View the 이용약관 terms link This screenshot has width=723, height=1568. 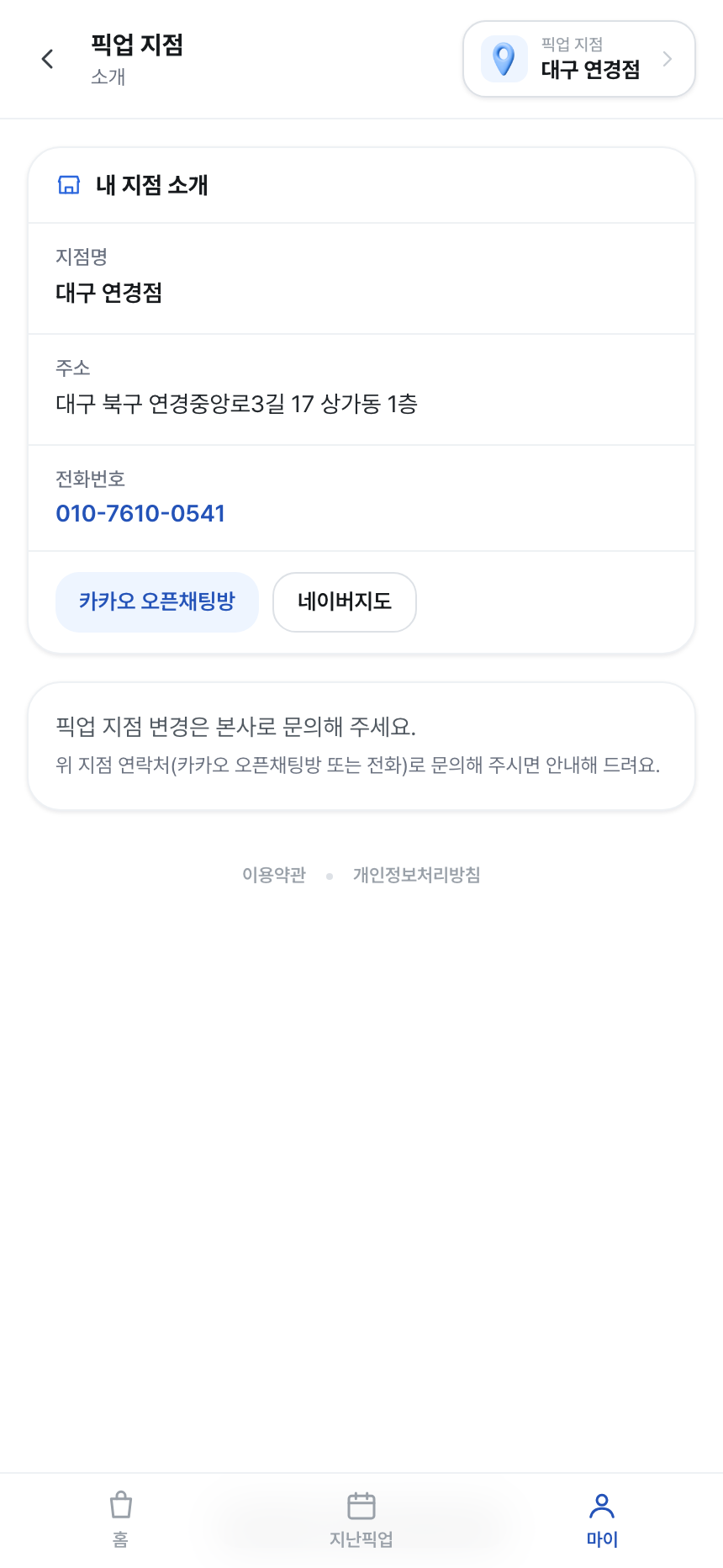274,875
